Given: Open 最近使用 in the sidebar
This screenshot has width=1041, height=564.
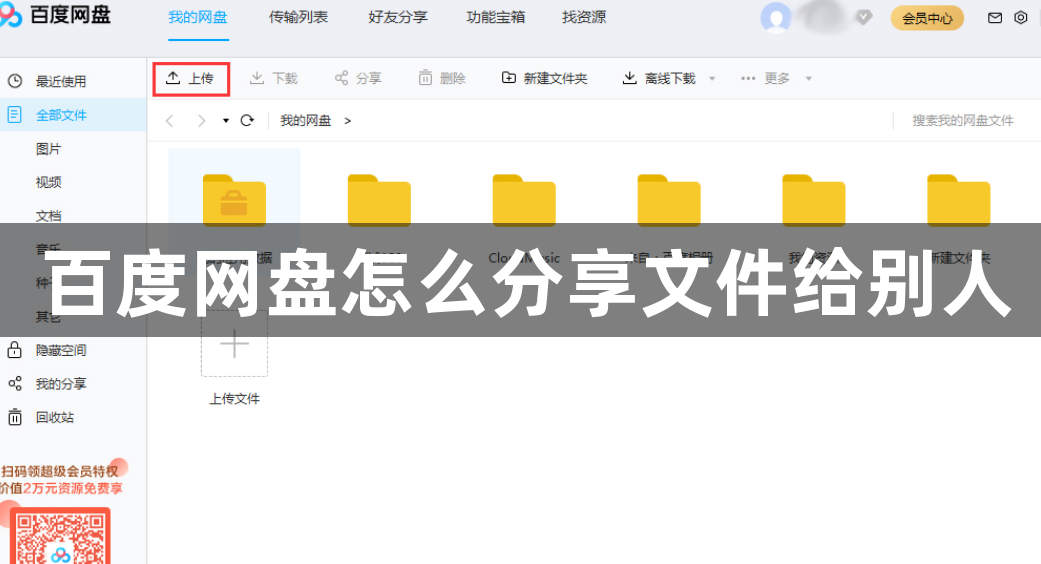Looking at the screenshot, I should click(61, 82).
